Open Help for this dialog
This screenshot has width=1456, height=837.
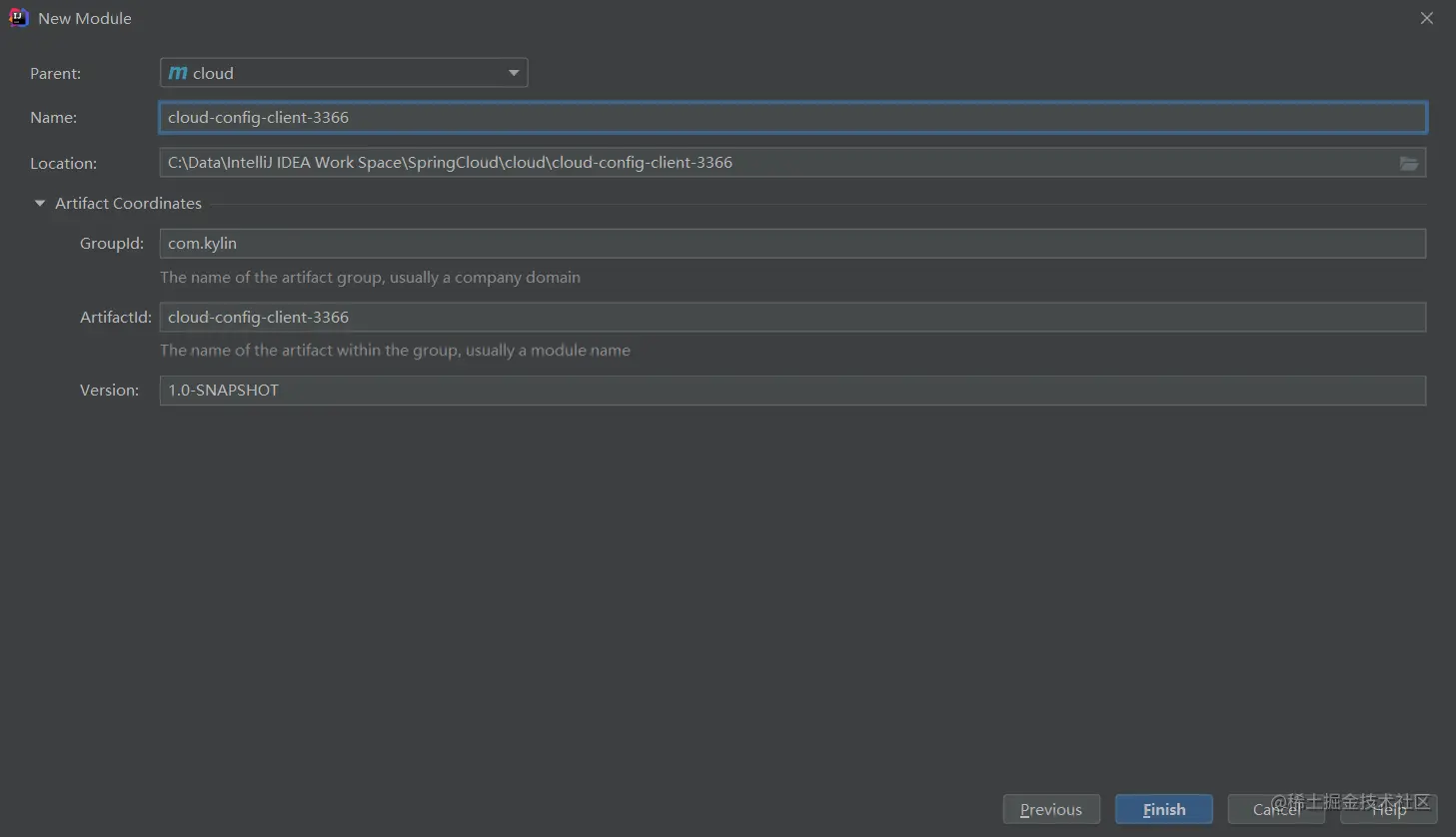[1388, 809]
